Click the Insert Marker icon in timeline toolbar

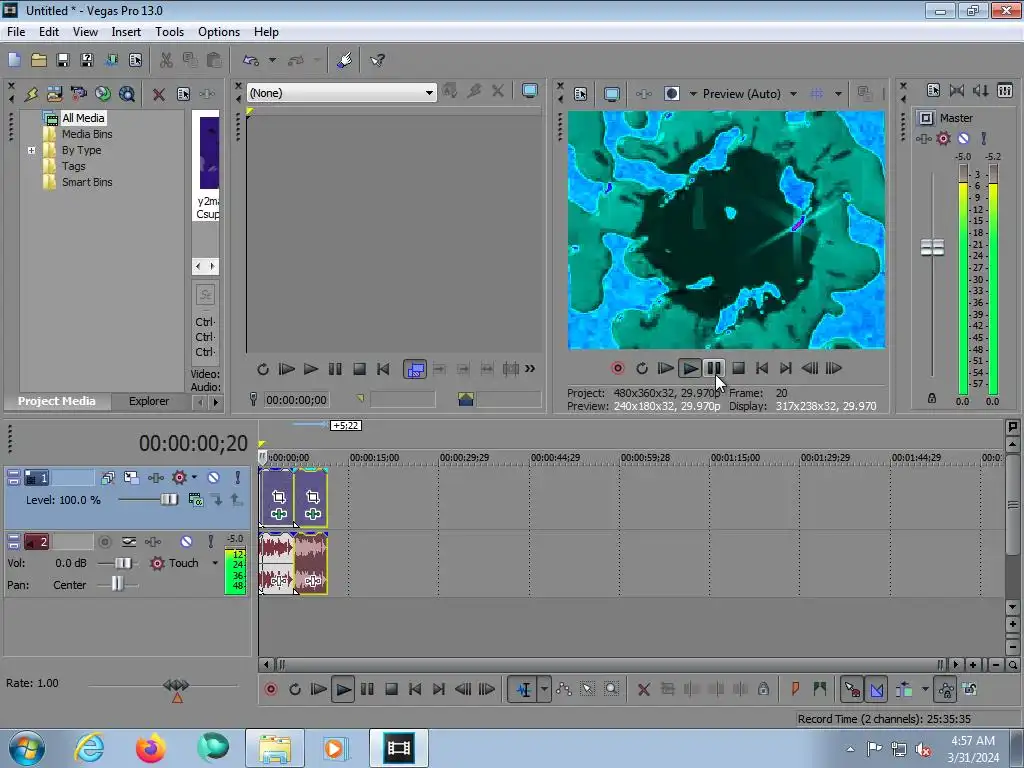click(x=796, y=689)
